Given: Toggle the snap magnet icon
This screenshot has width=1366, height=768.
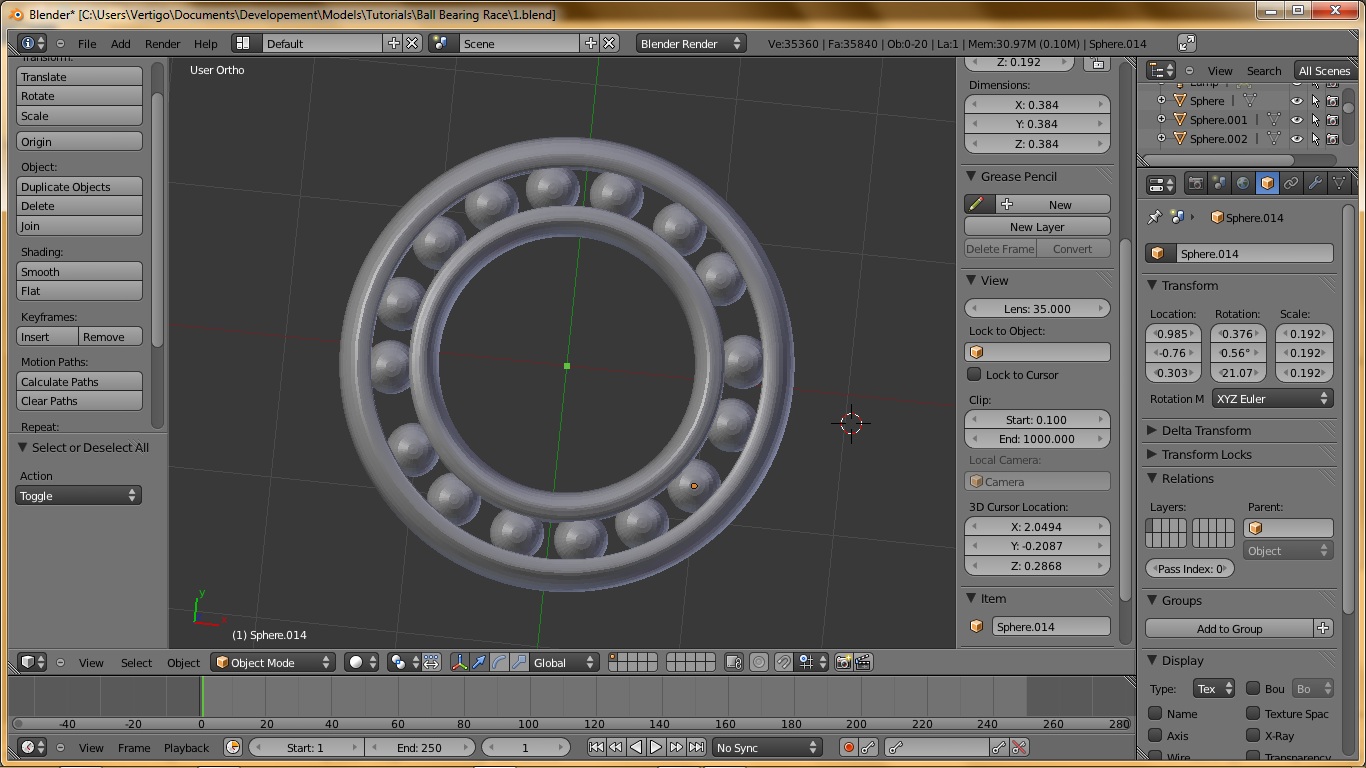Looking at the screenshot, I should [784, 662].
